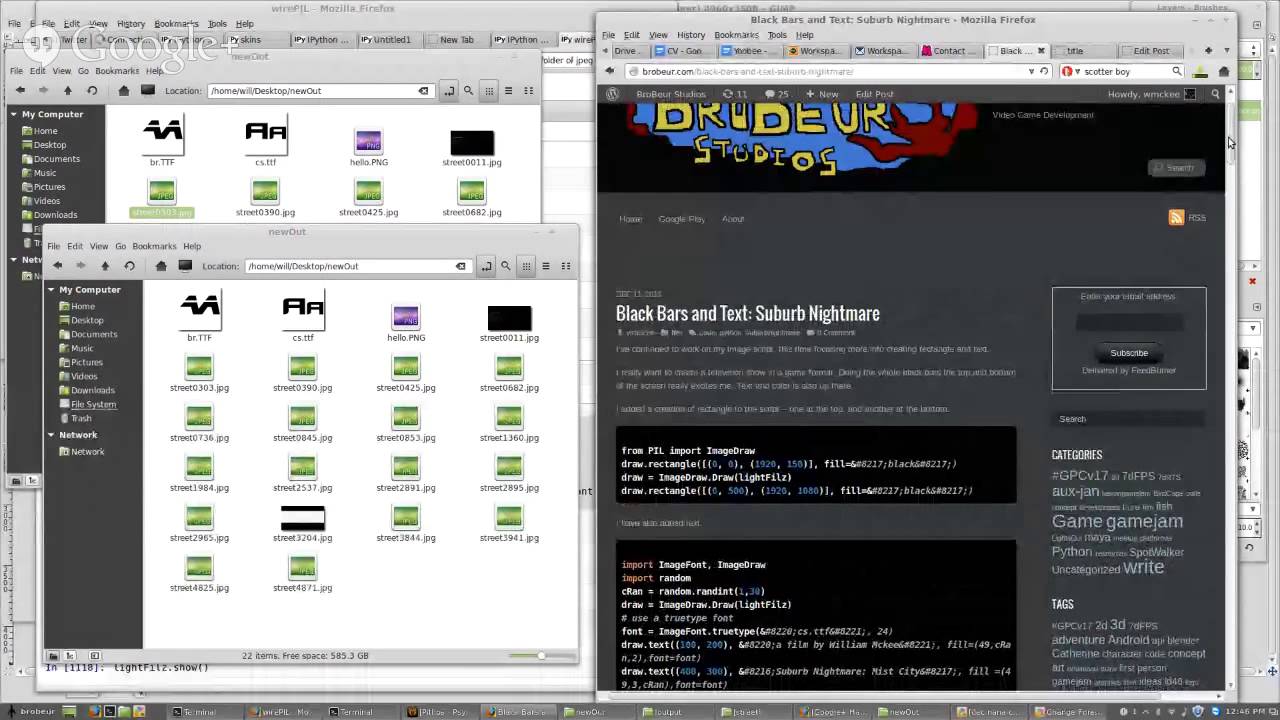This screenshot has width=1280, height=720.
Task: Open search engine dropdown in Firefox search box
Action: coord(1070,71)
